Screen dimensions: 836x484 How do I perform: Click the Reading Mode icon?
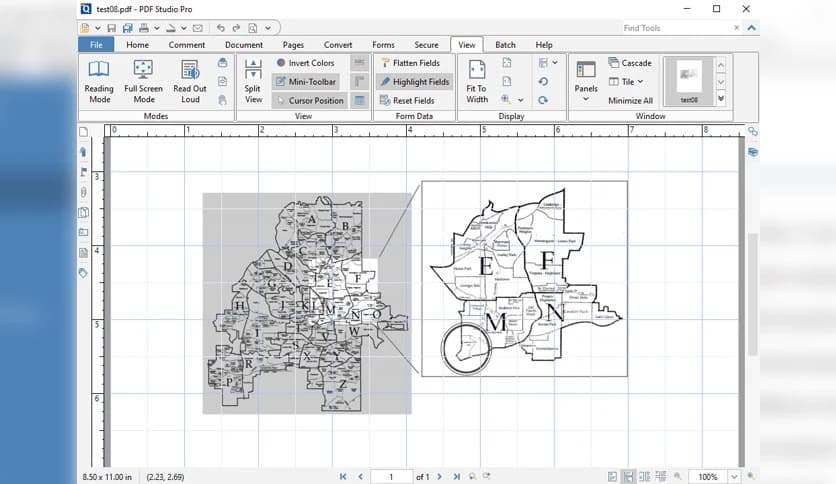99,69
